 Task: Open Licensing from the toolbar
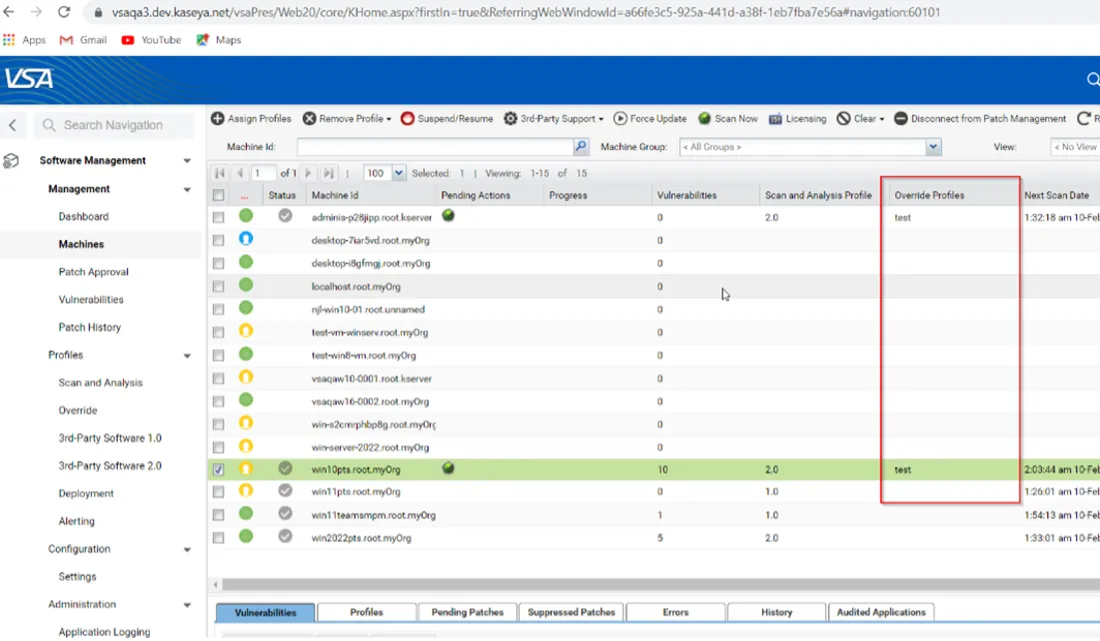tap(797, 119)
